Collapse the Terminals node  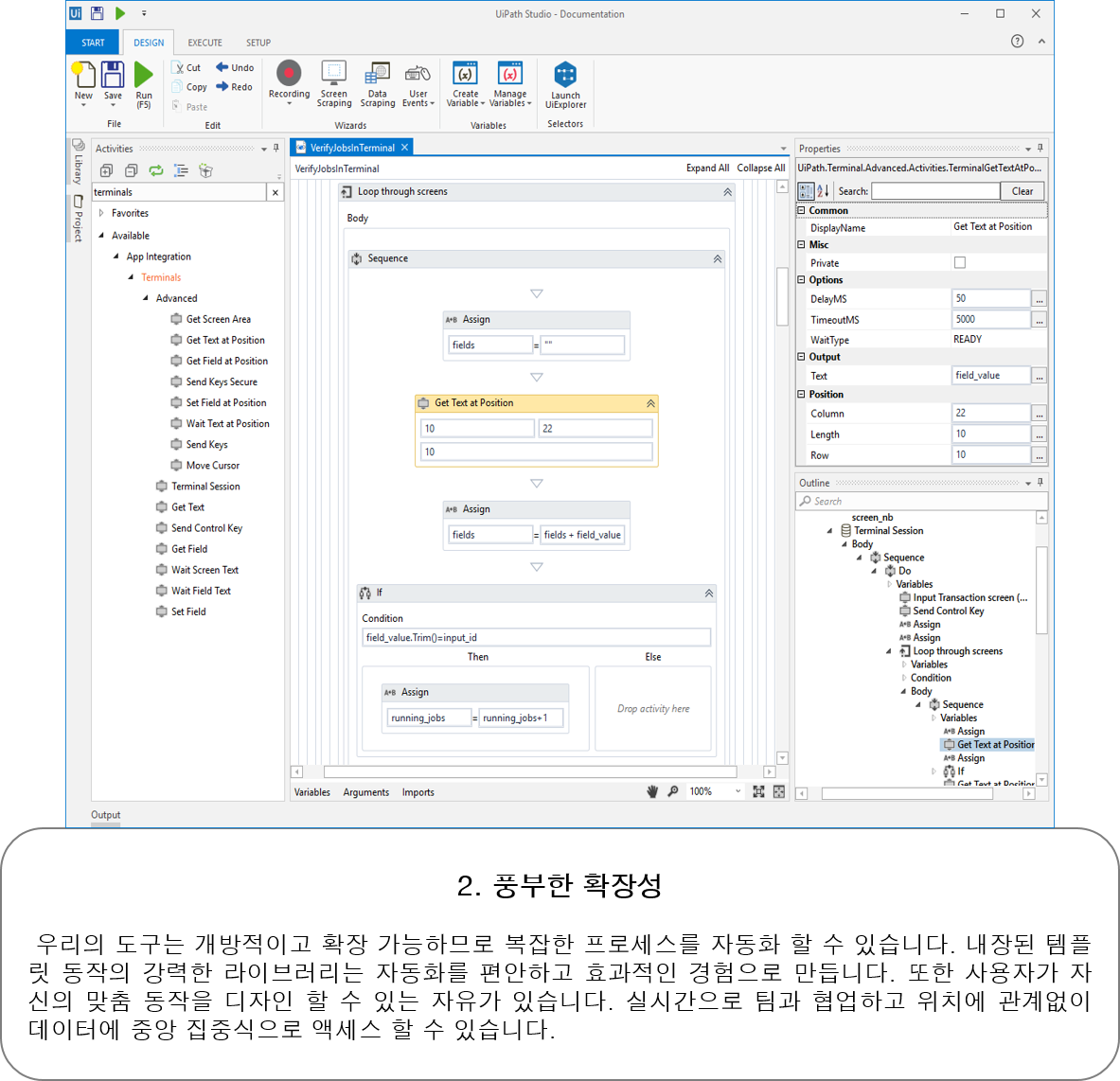[131, 277]
